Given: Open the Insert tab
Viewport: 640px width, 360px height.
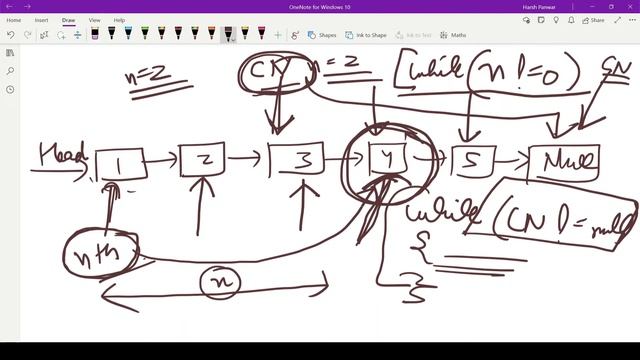Looking at the screenshot, I should (x=41, y=20).
